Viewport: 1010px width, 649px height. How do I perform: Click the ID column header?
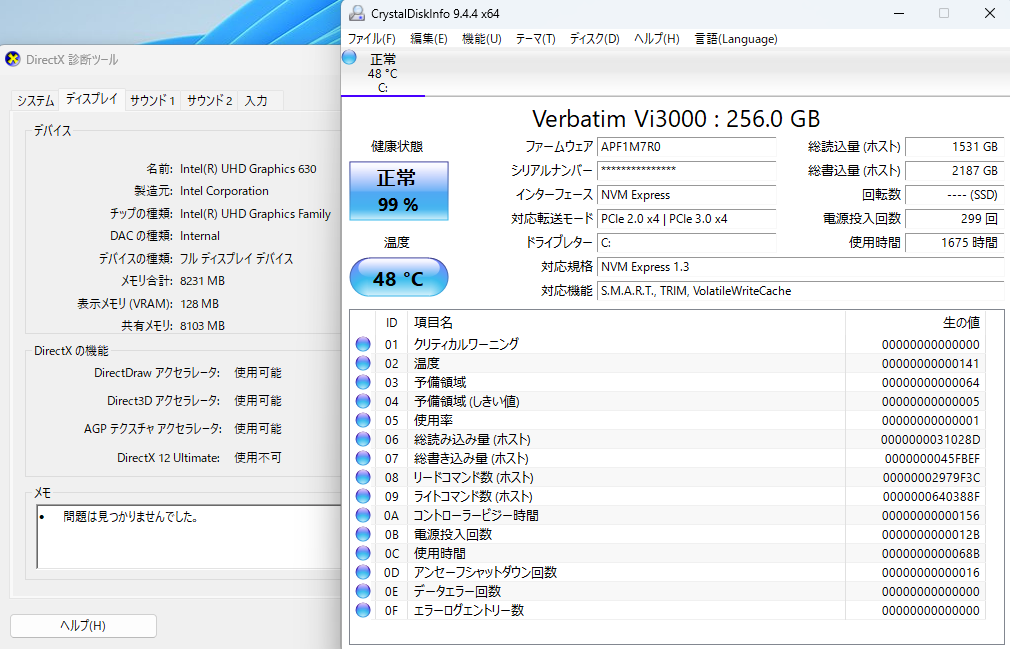pyautogui.click(x=391, y=323)
